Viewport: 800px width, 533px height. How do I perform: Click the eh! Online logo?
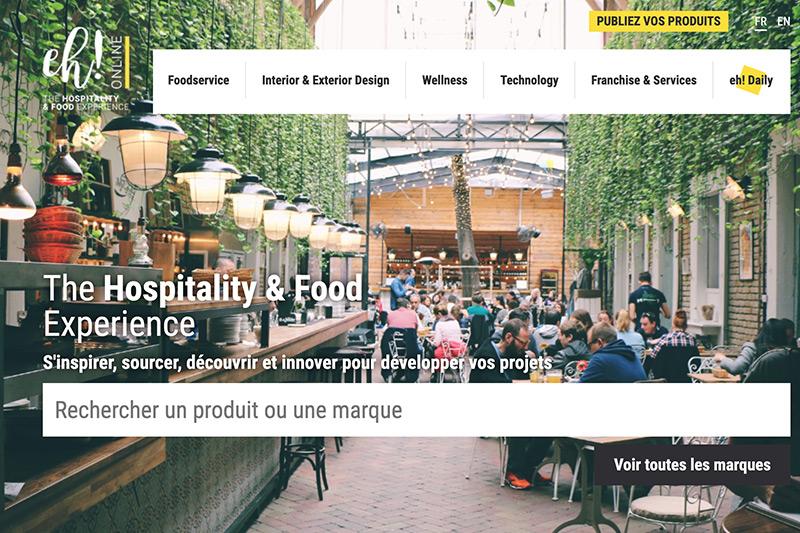86,70
